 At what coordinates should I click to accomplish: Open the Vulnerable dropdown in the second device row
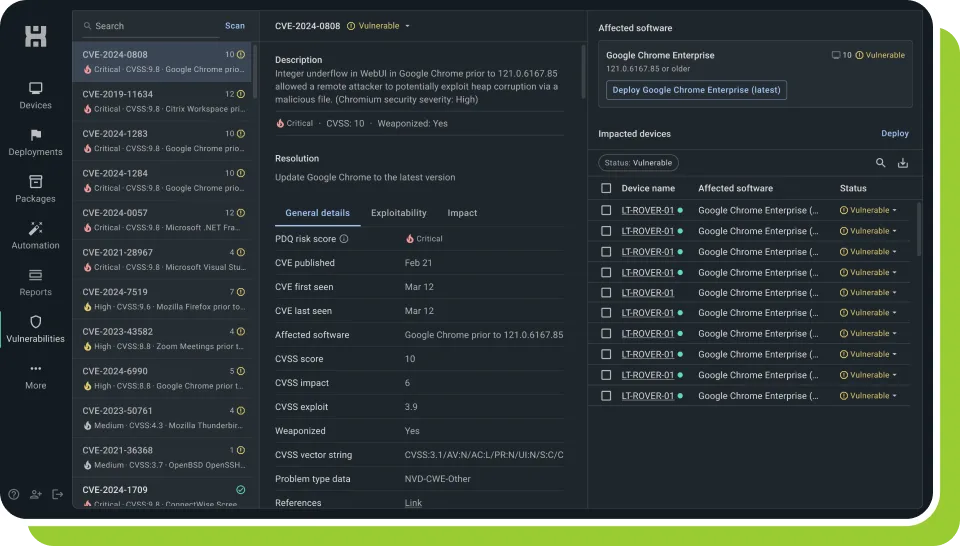[x=868, y=231]
